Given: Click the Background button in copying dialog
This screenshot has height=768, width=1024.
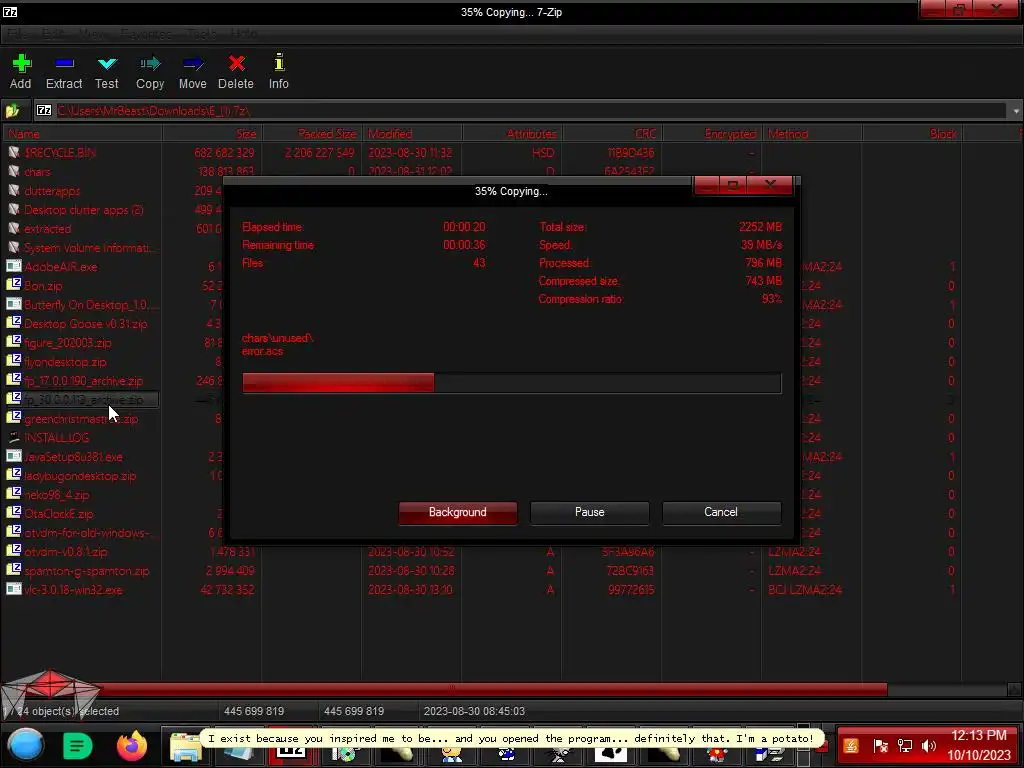Looking at the screenshot, I should pos(458,513).
